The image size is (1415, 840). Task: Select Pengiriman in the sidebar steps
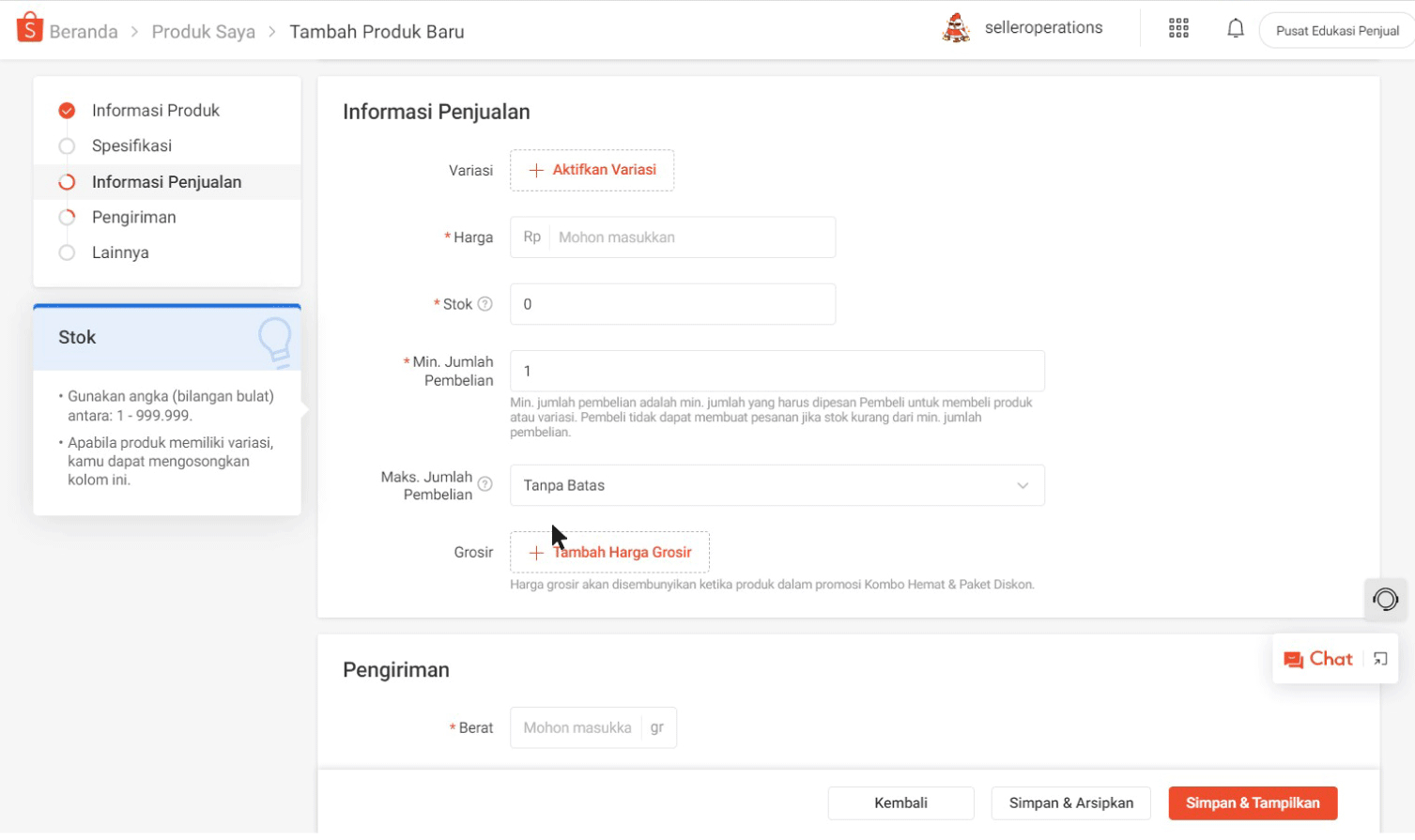coord(134,217)
